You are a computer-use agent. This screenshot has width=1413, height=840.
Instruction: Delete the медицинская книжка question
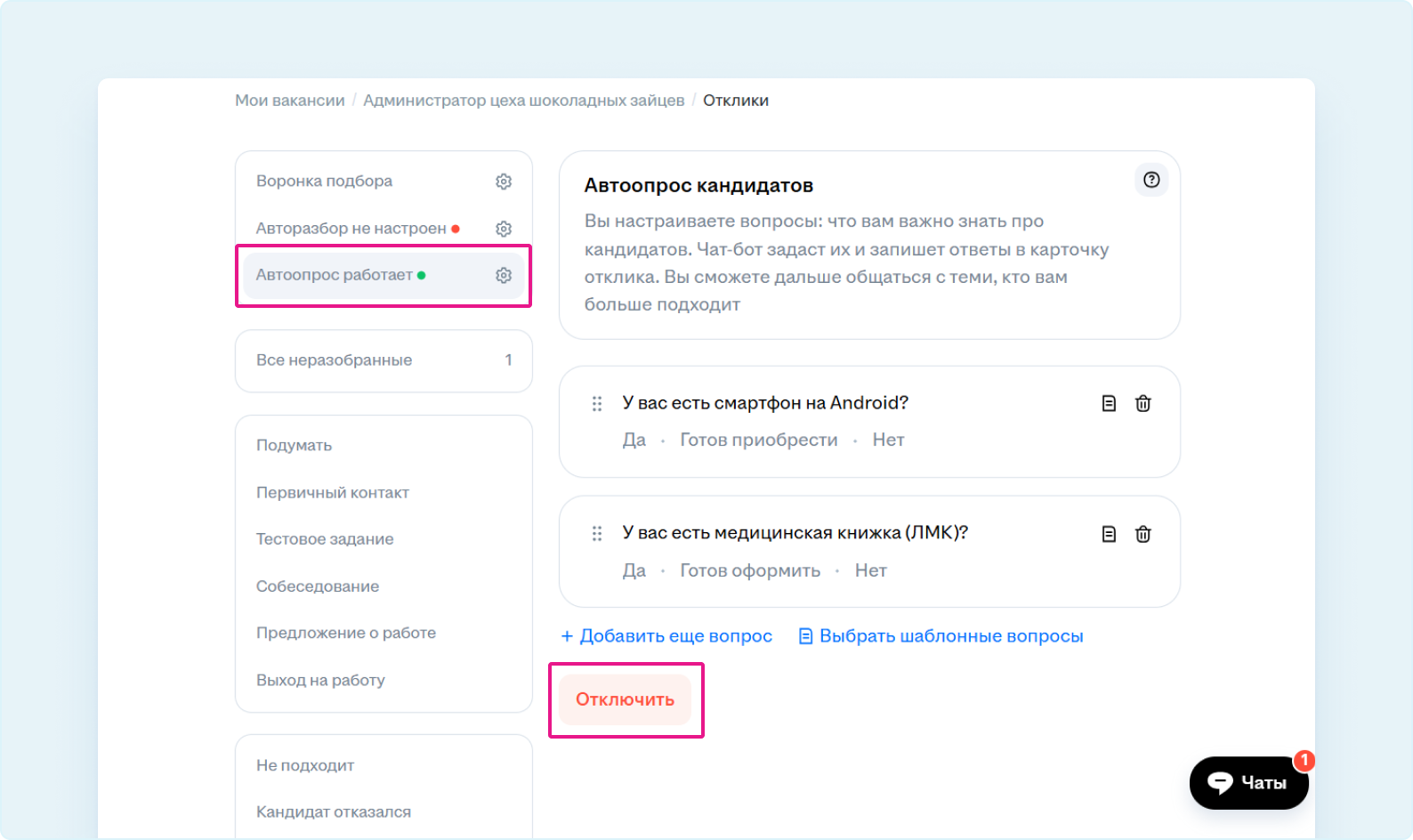[1143, 534]
